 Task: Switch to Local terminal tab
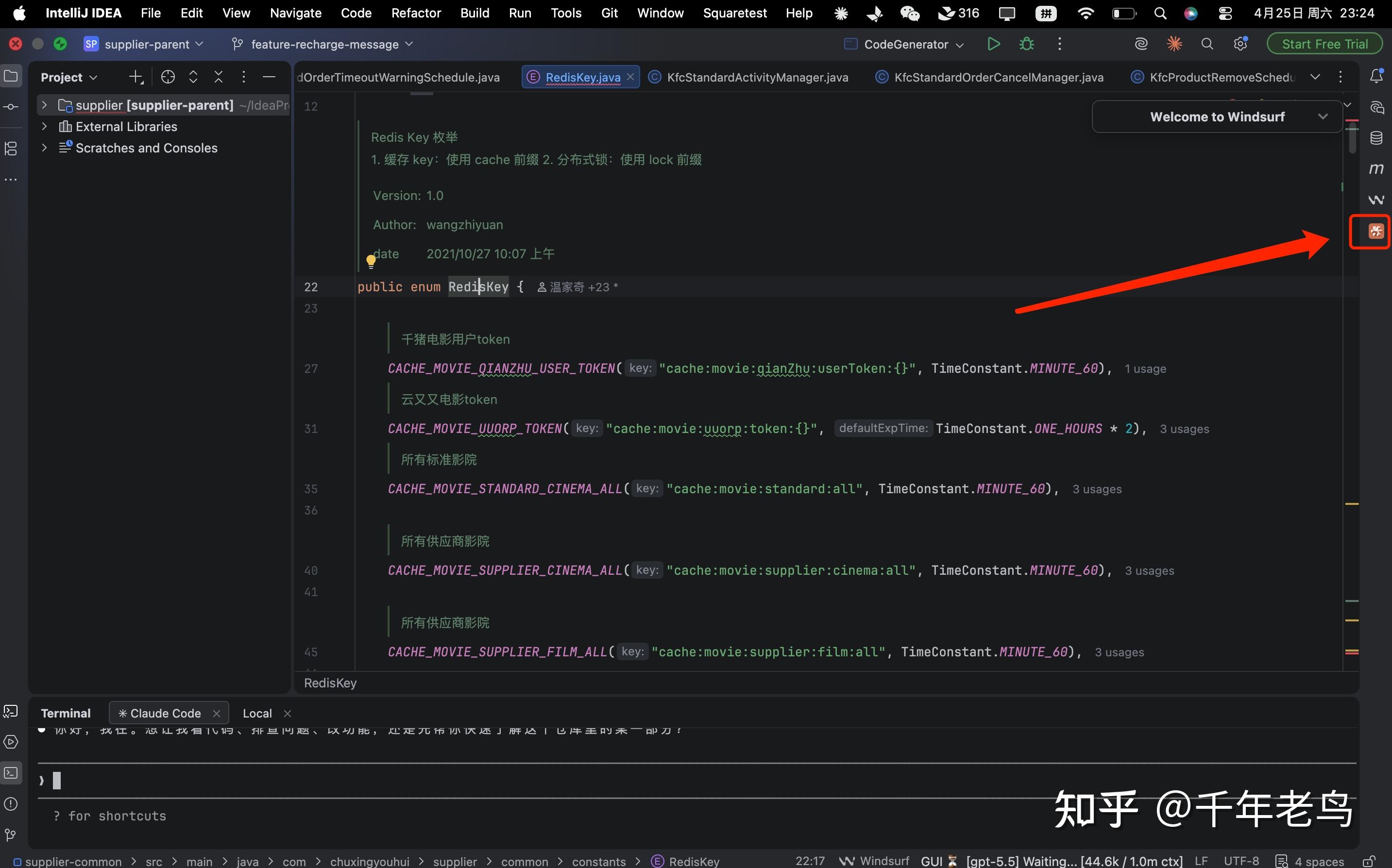pyautogui.click(x=257, y=713)
